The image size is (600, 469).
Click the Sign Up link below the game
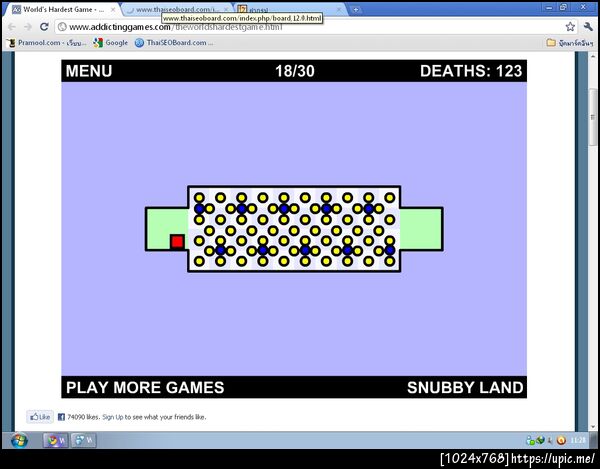(112, 417)
